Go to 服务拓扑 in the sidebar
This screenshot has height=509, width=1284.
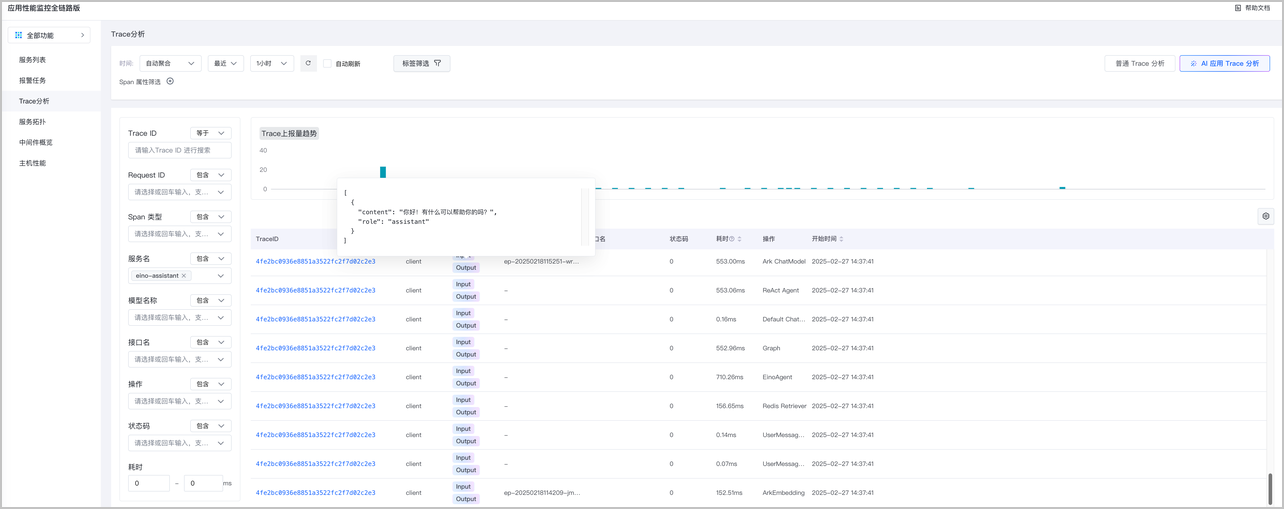pyautogui.click(x=33, y=122)
